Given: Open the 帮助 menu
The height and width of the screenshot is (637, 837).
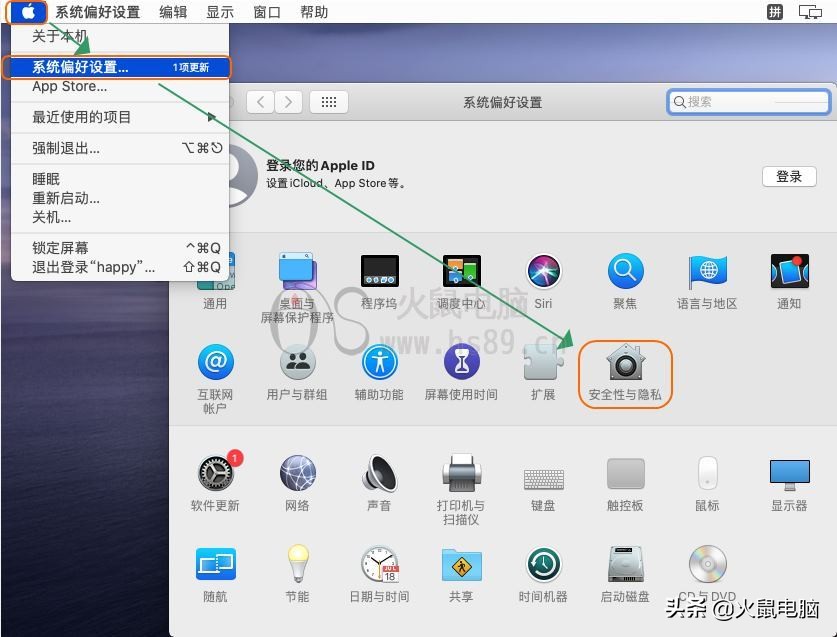Looking at the screenshot, I should click(314, 12).
